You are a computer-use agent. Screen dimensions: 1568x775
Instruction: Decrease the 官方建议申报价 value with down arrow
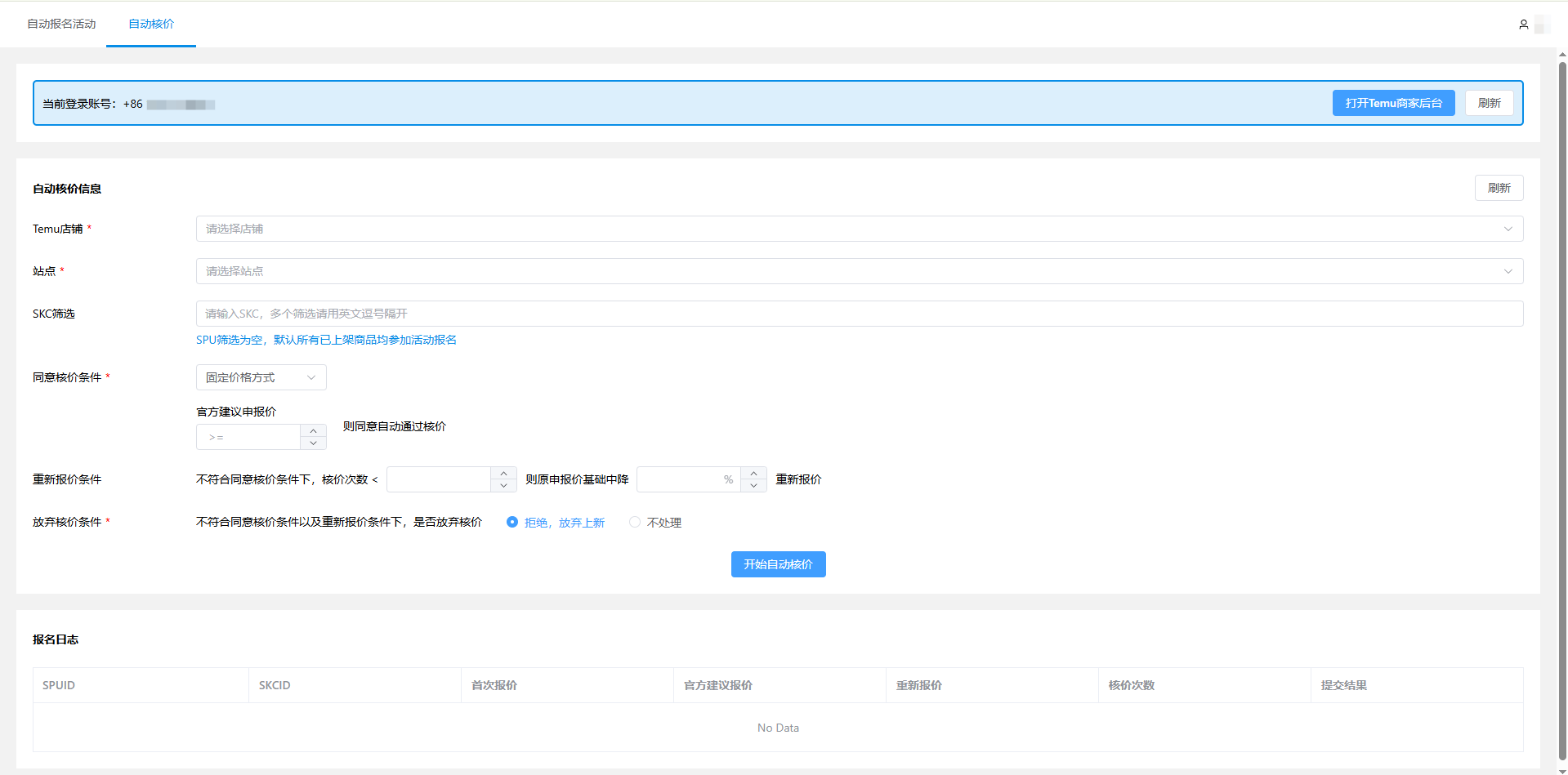tap(313, 443)
